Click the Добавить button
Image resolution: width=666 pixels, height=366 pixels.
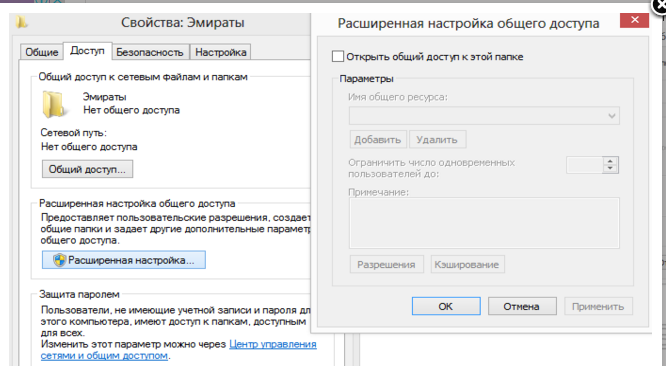(x=378, y=139)
